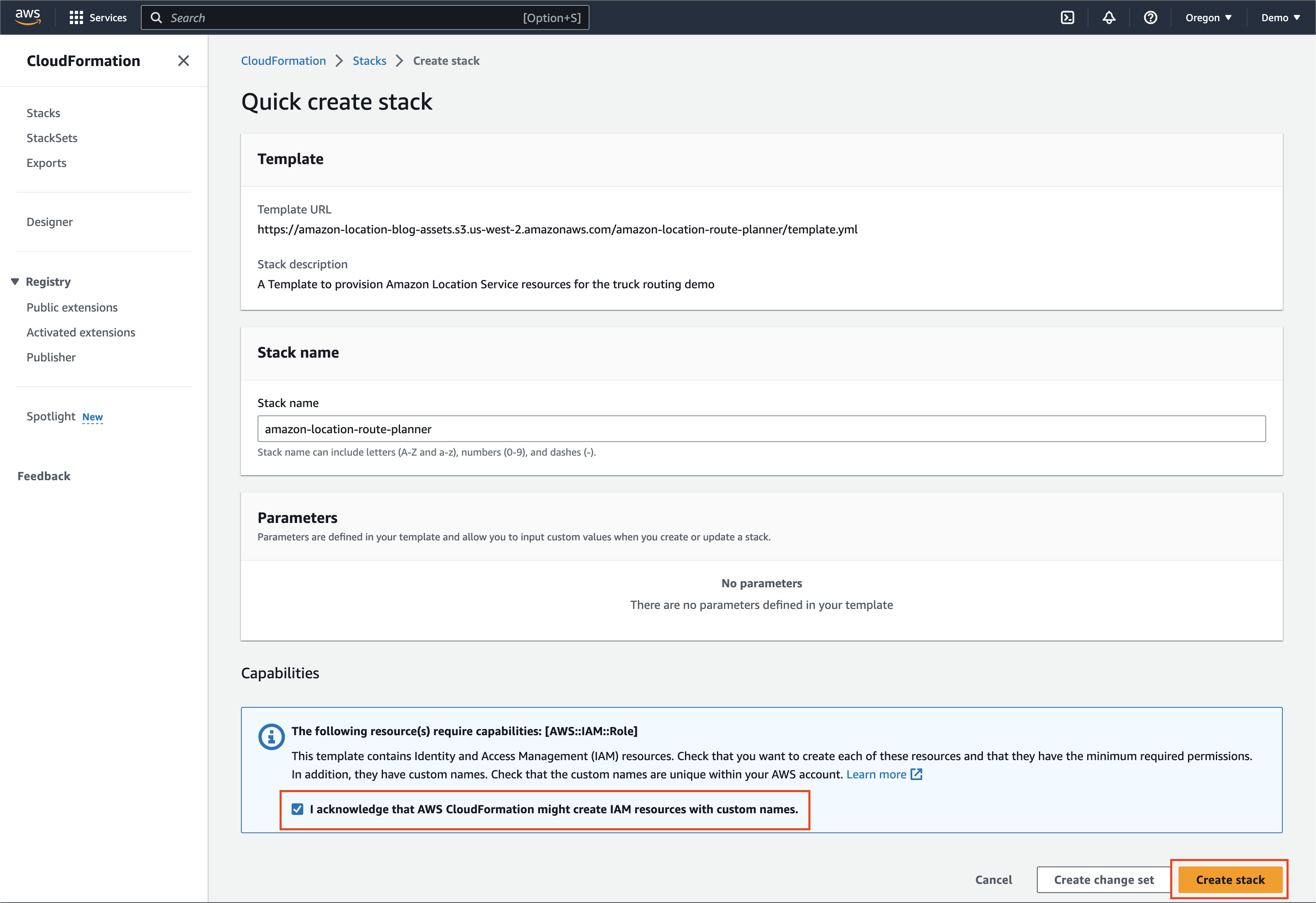Screen dimensions: 1316x903
Task: Click the info icon in the capabilities notice
Action: [271, 736]
